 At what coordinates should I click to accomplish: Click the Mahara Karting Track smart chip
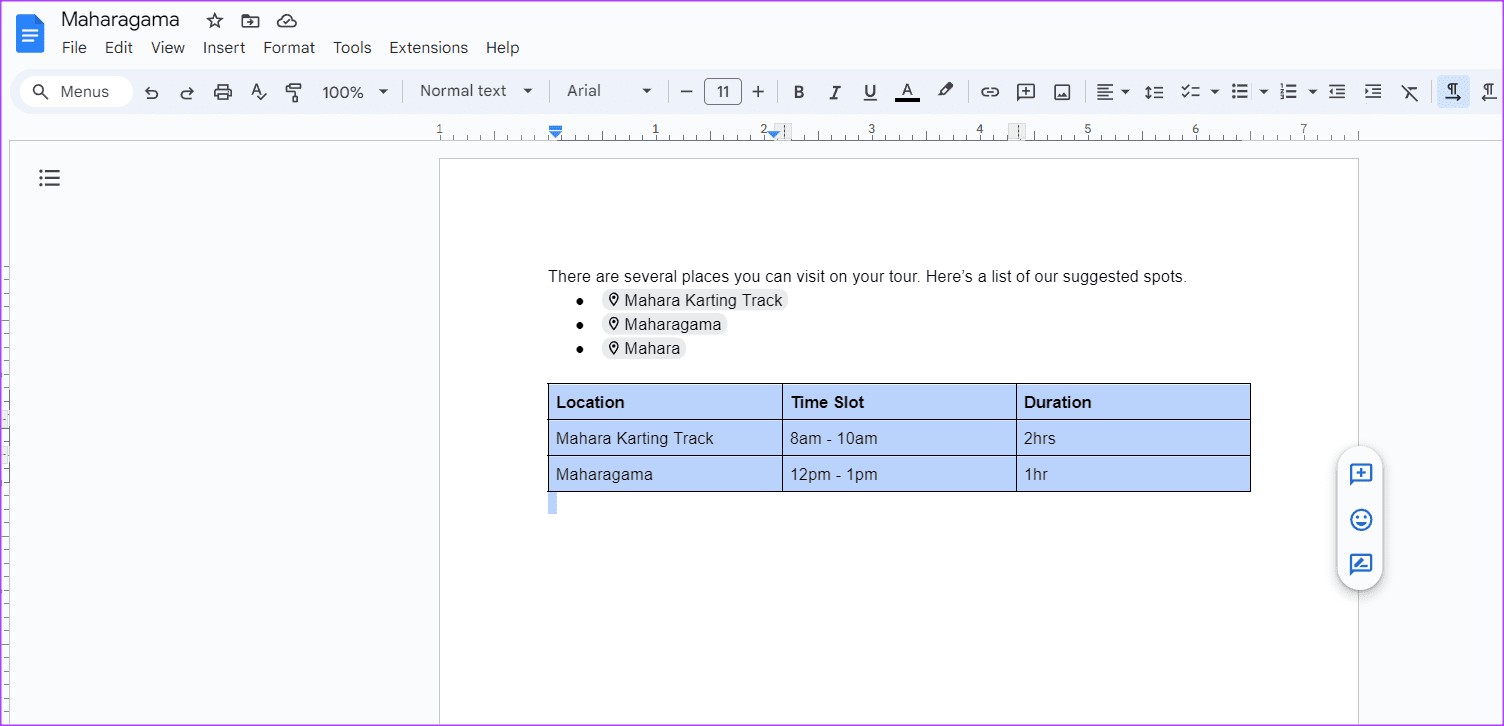pos(695,299)
